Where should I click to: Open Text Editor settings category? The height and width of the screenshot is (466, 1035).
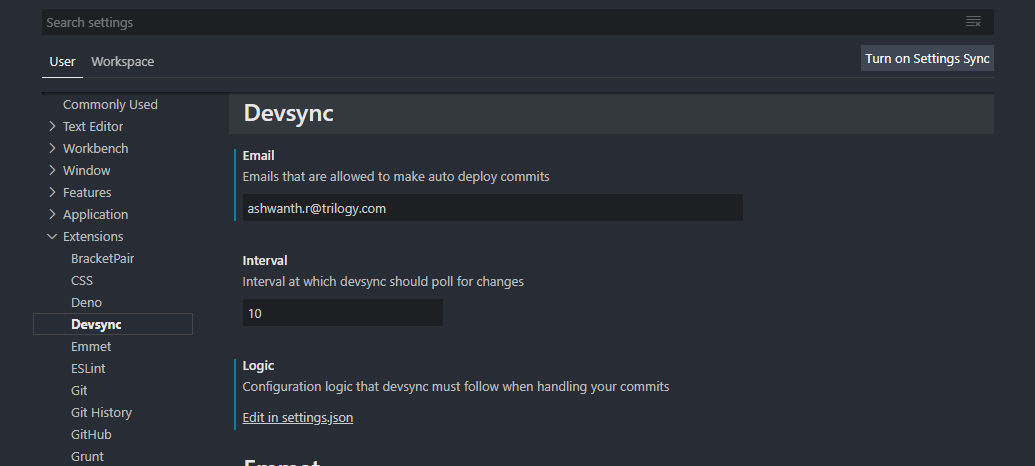click(93, 126)
